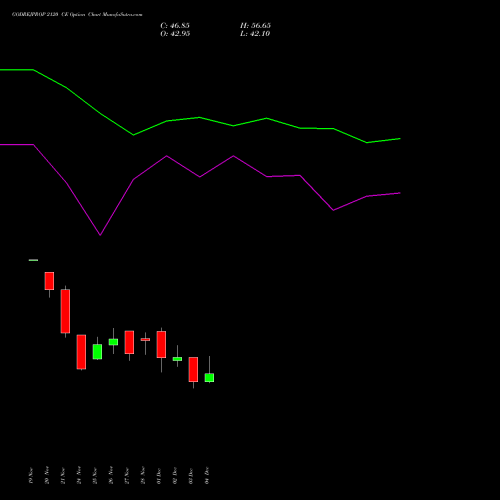Image resolution: width=500 pixels, height=500 pixels.
Task: Click the tall red candle for 21 Nov
Action: click(x=65, y=311)
